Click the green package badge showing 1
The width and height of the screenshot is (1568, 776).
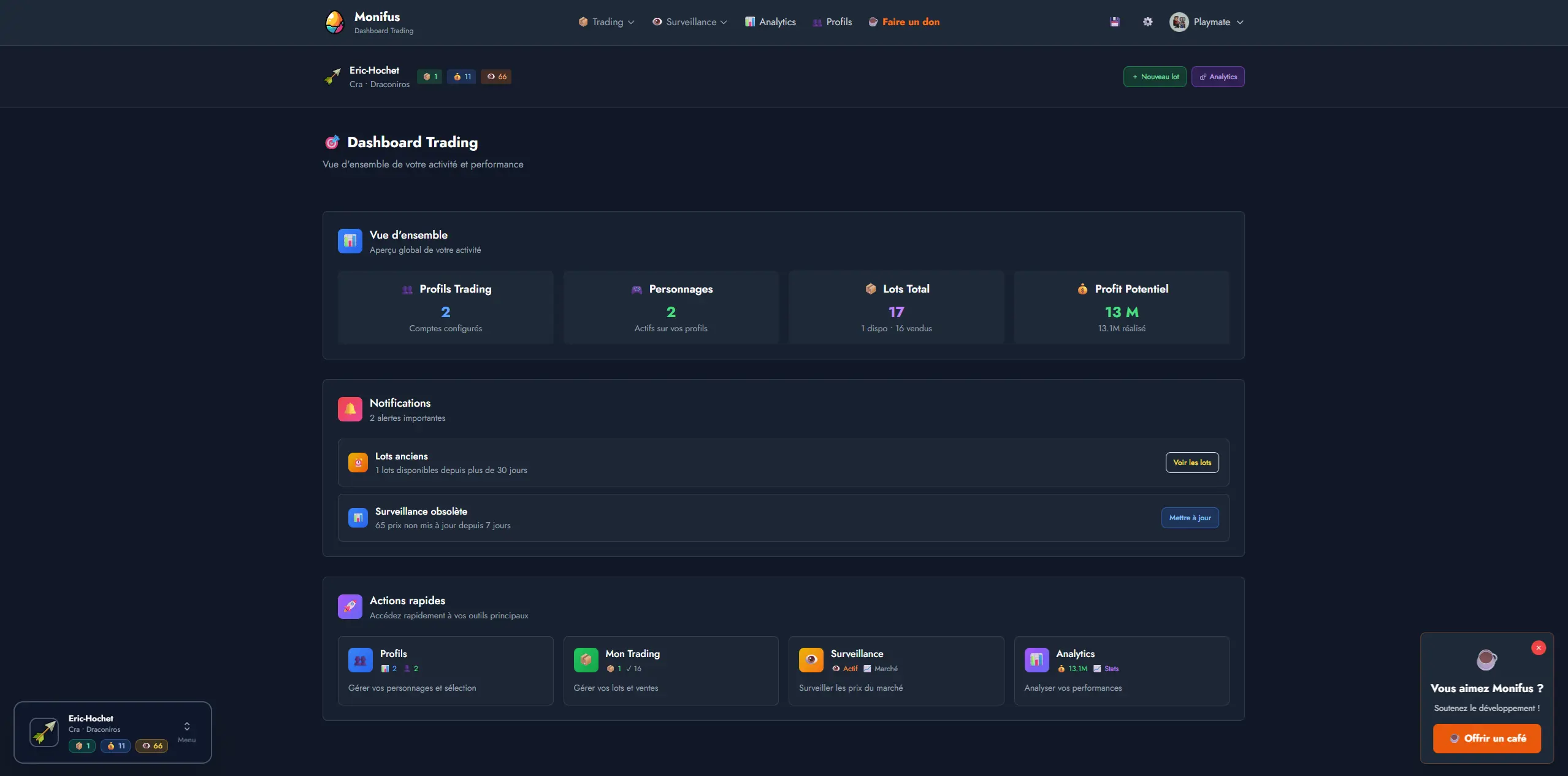point(429,76)
